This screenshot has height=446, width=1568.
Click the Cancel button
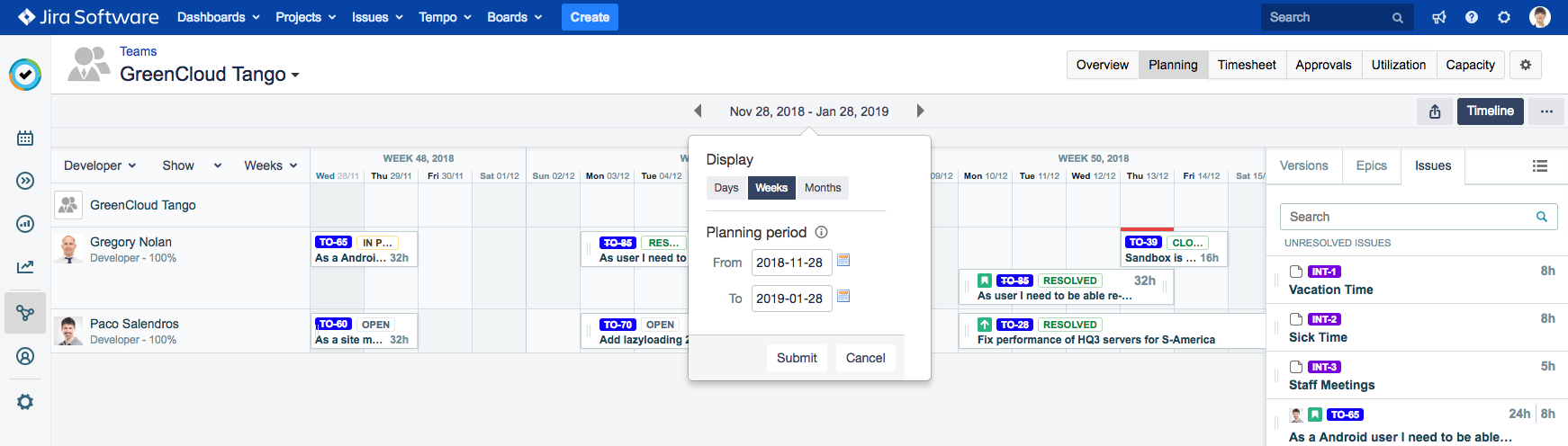coord(865,358)
